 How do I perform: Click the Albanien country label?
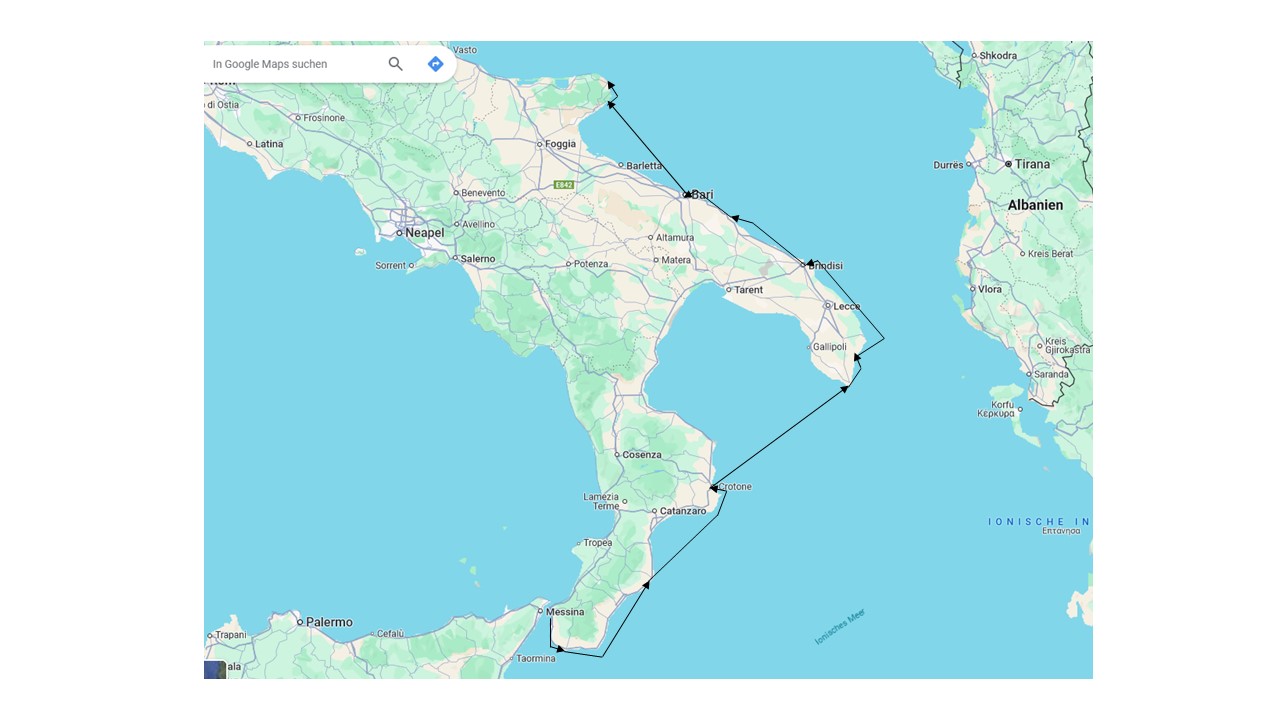(x=1035, y=205)
